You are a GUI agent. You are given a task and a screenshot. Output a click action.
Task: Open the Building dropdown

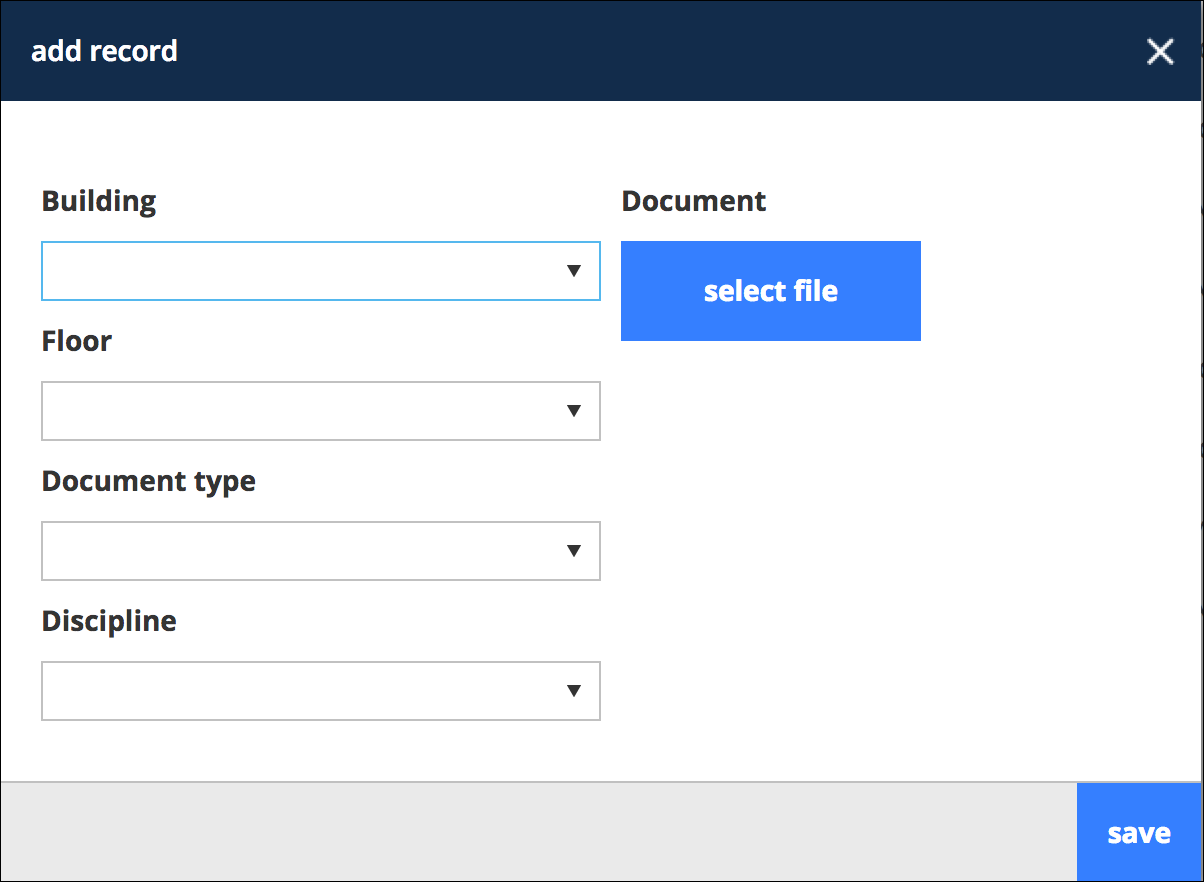pyautogui.click(x=321, y=271)
